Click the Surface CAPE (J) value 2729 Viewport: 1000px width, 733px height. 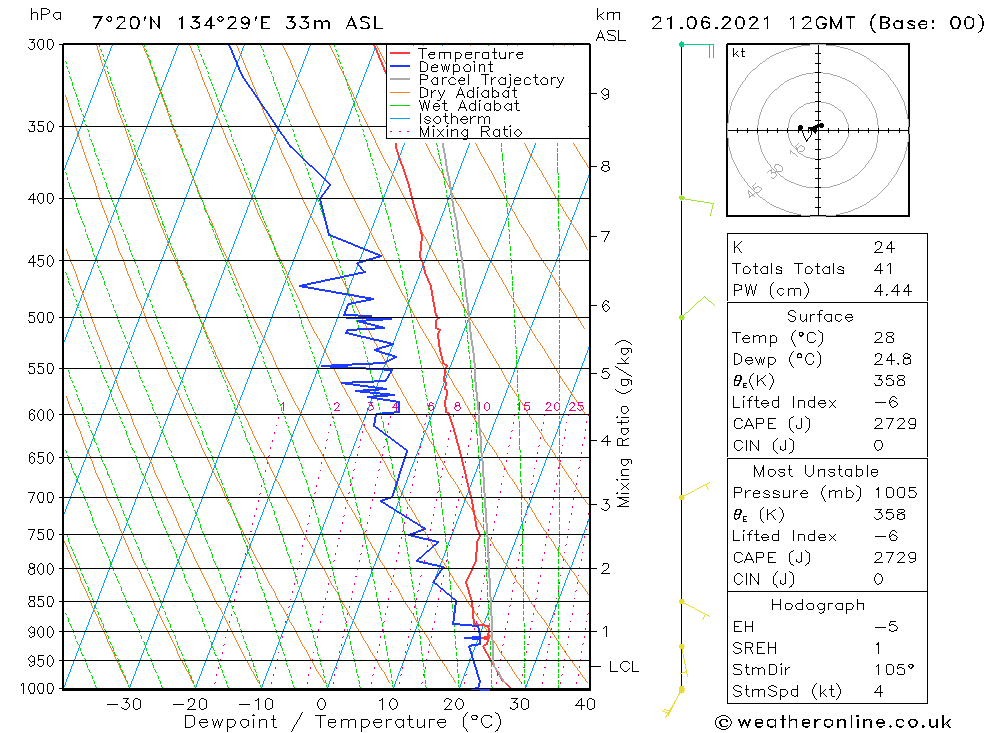pyautogui.click(x=895, y=424)
